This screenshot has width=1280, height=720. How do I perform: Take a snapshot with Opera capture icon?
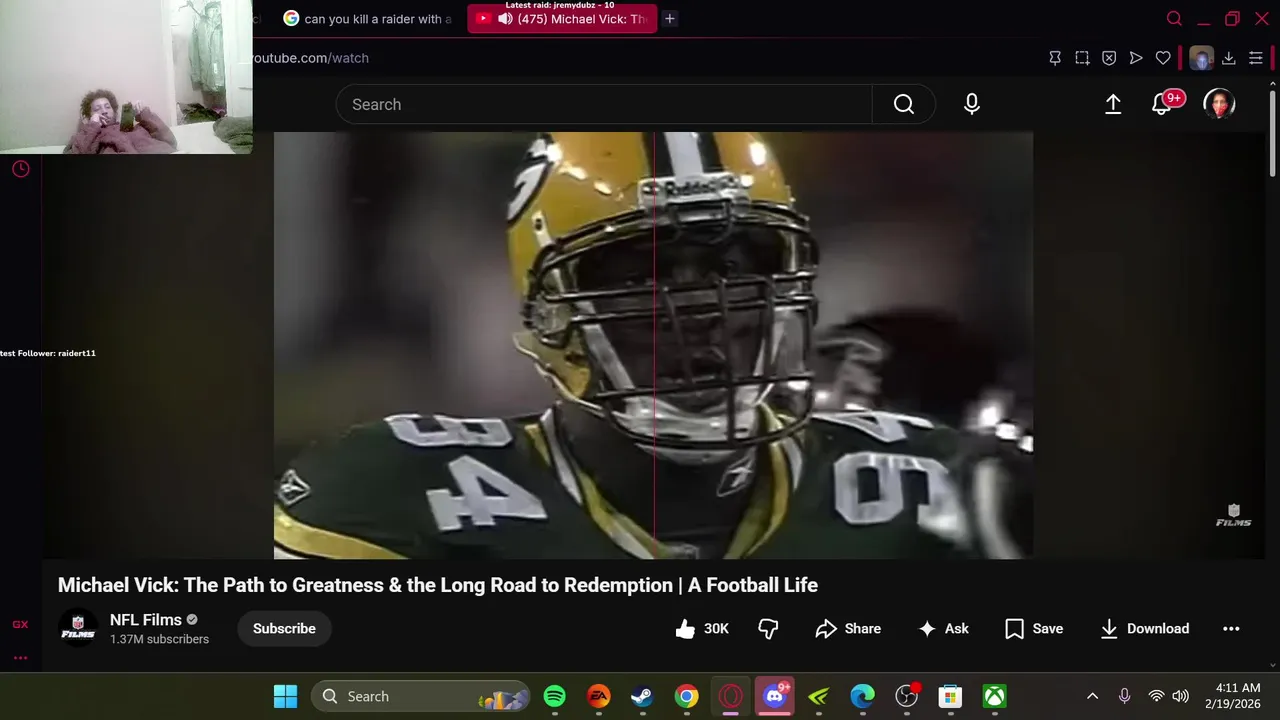[1082, 58]
